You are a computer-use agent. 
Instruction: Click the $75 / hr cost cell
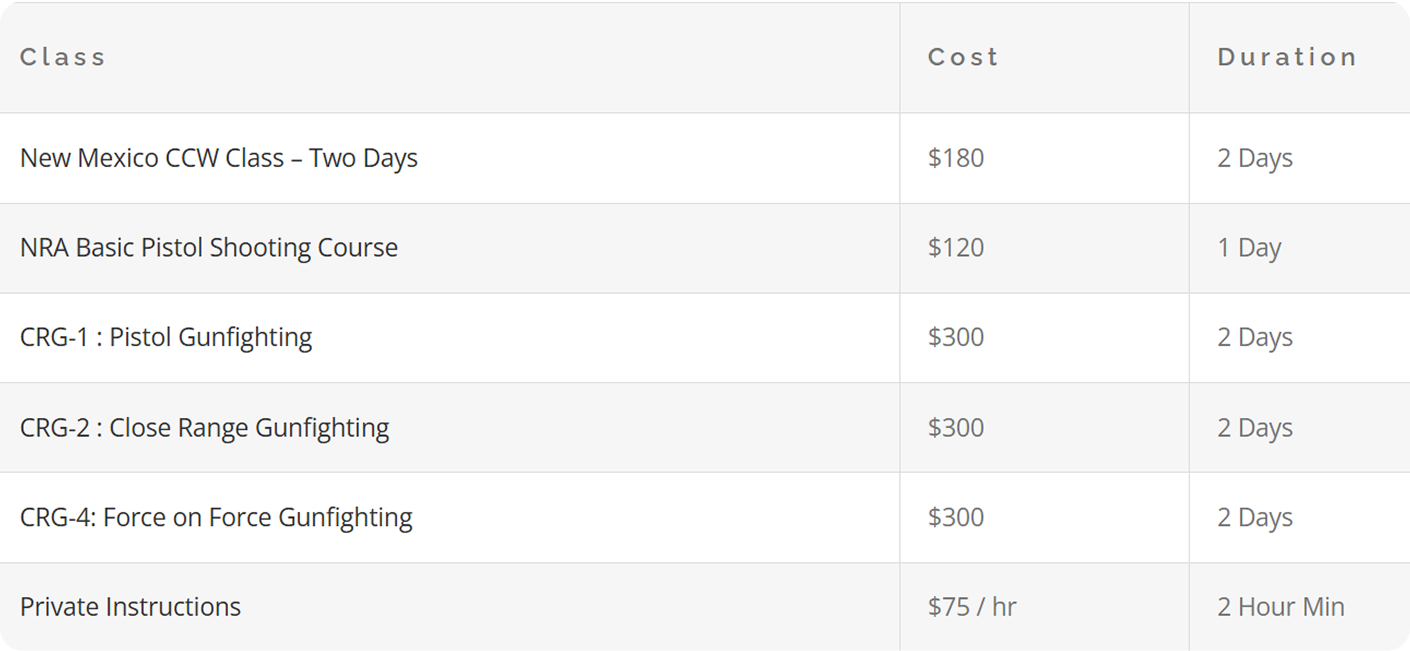pyautogui.click(x=972, y=607)
